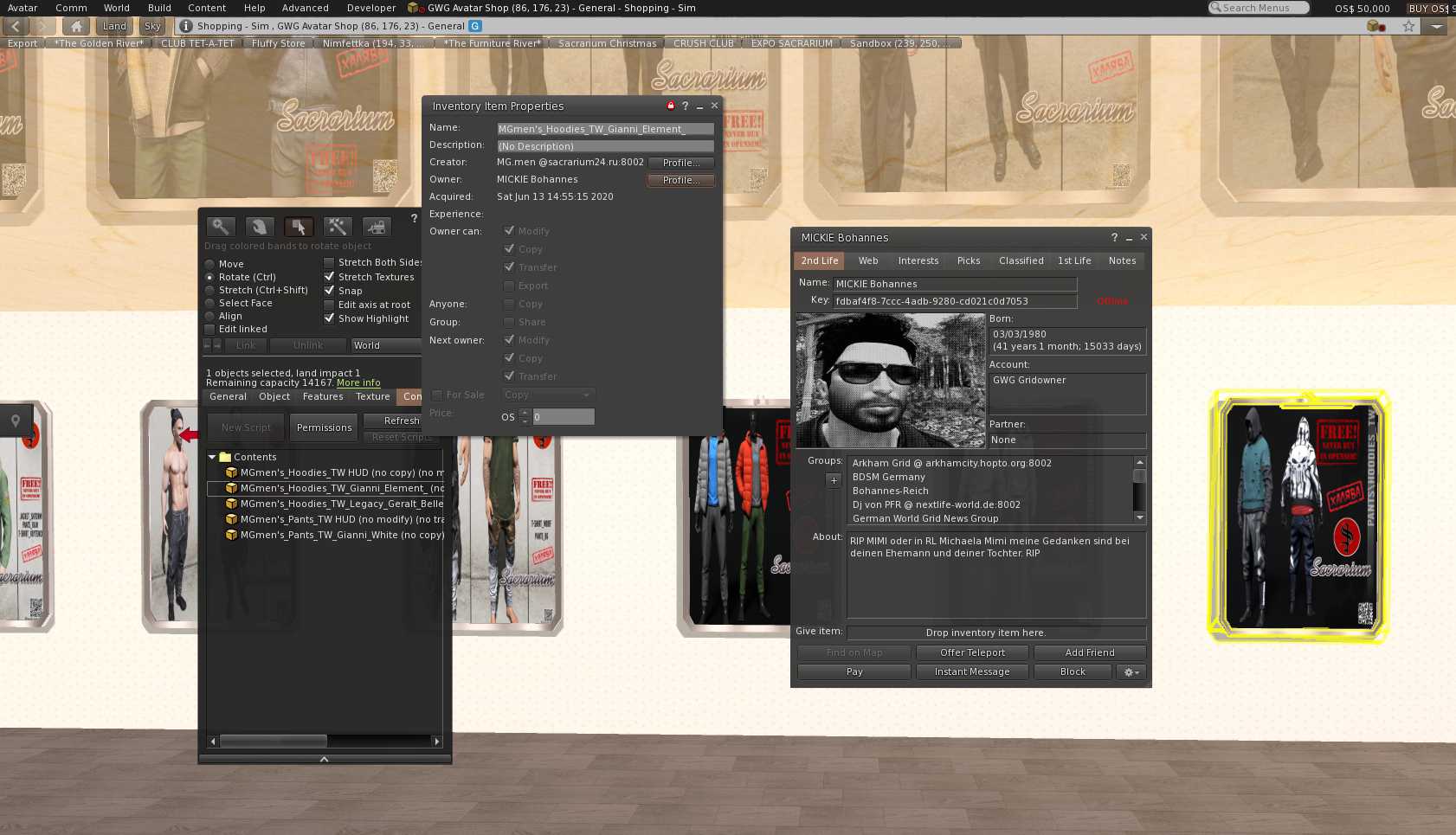1456x835 pixels.
Task: Send an Instant Message to MICKIE
Action: tap(972, 671)
